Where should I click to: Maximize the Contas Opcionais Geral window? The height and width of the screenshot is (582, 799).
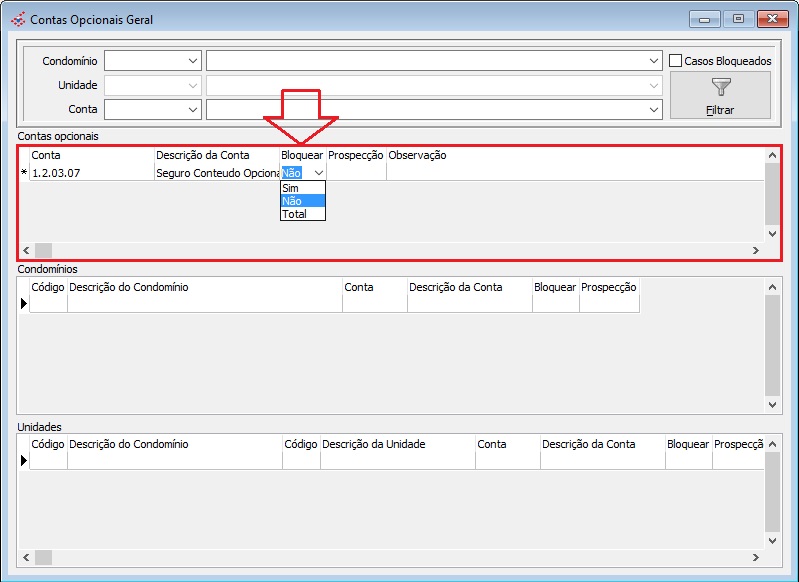tap(739, 19)
